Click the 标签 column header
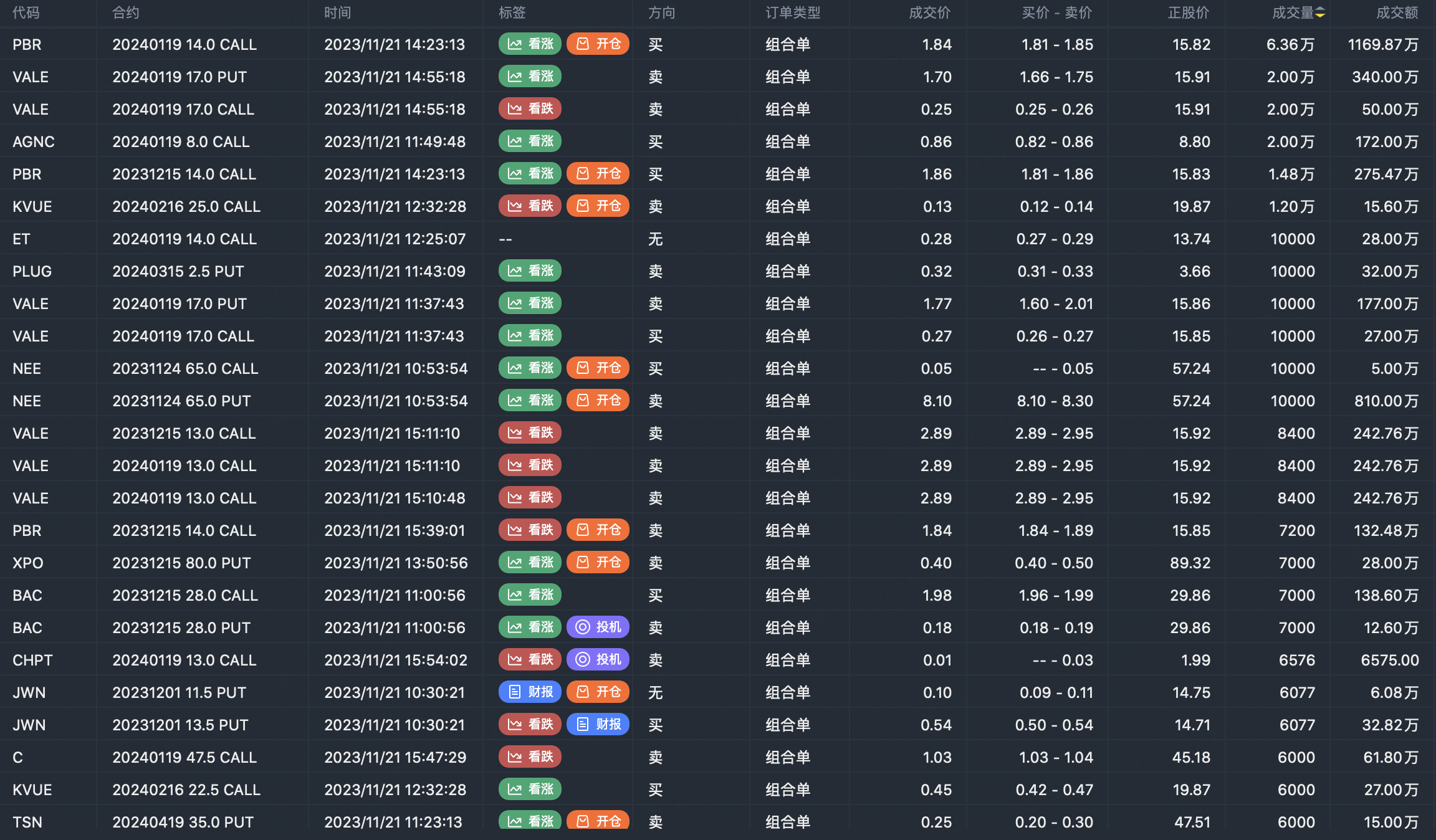 point(512,13)
